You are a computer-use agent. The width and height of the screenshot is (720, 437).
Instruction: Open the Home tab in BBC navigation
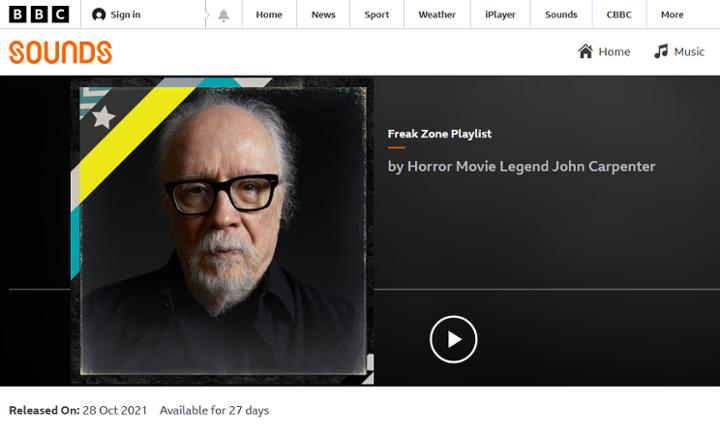(269, 15)
